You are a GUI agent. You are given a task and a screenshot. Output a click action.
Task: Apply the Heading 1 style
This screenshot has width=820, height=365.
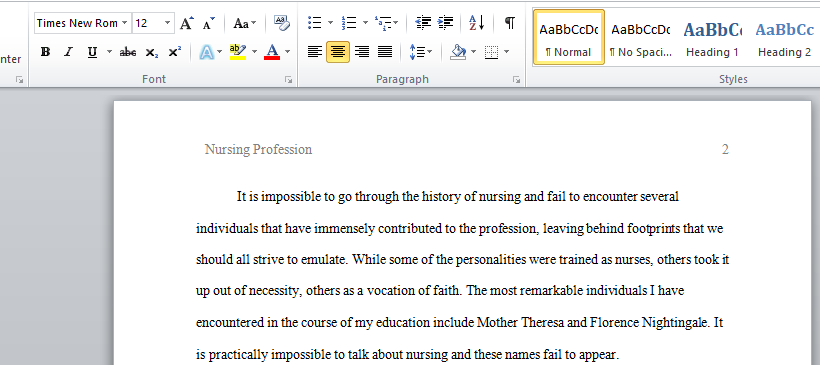pyautogui.click(x=712, y=37)
